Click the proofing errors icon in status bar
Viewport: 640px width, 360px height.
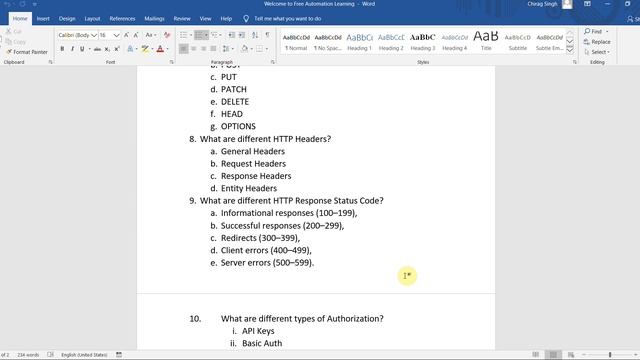click(x=50, y=355)
